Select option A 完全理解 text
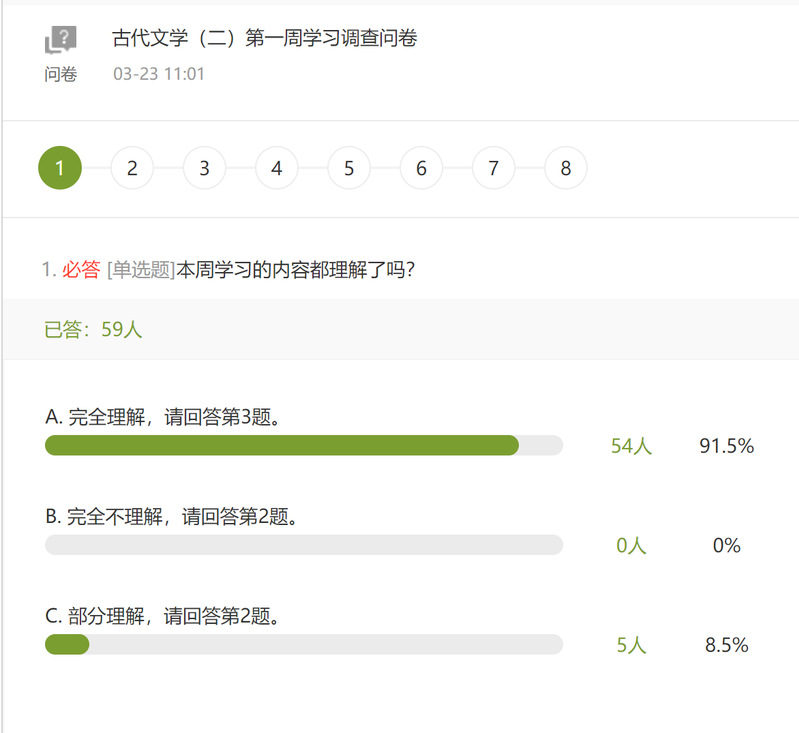Viewport: 799px width, 733px height. (162, 417)
